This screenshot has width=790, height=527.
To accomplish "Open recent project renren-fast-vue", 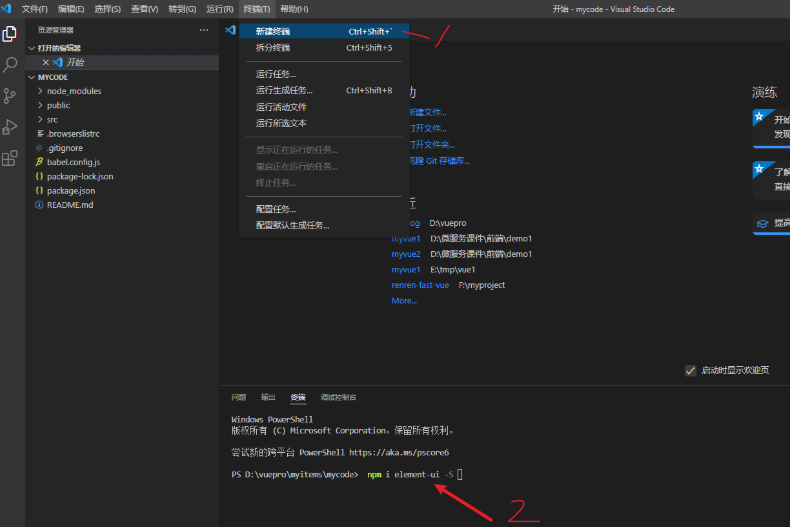I will [x=420, y=285].
